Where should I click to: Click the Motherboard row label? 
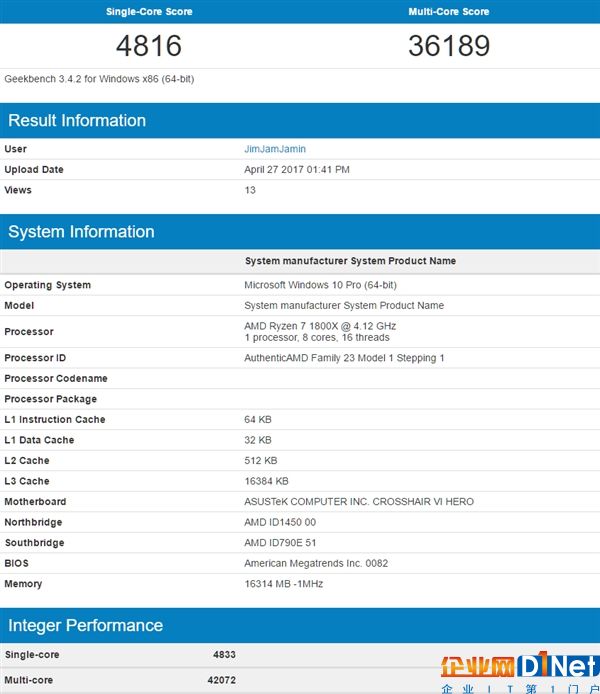click(35, 502)
